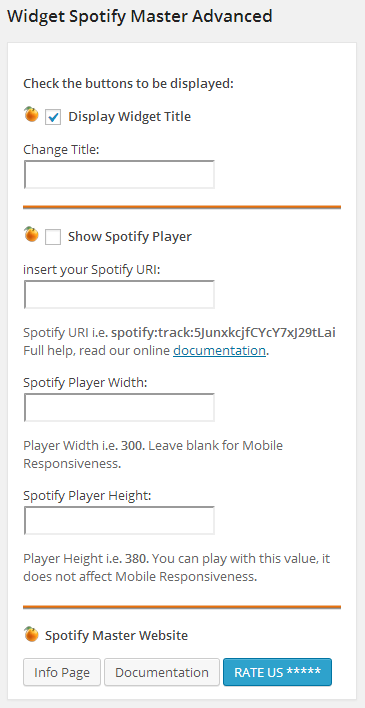Click the orange icon beside Show Spotify Player
Screen dimensions: 365x708
(x=31, y=234)
